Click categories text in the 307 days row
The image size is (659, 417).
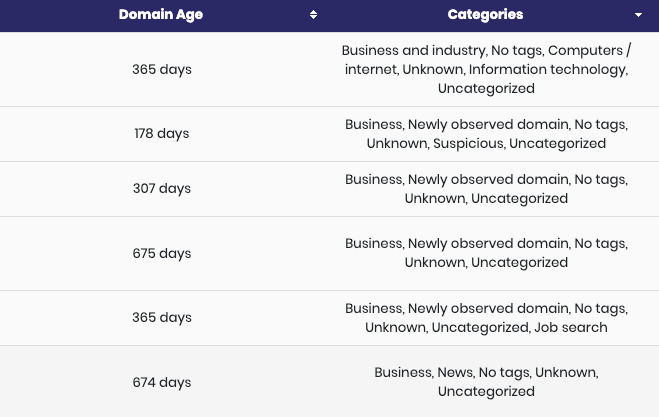point(486,189)
